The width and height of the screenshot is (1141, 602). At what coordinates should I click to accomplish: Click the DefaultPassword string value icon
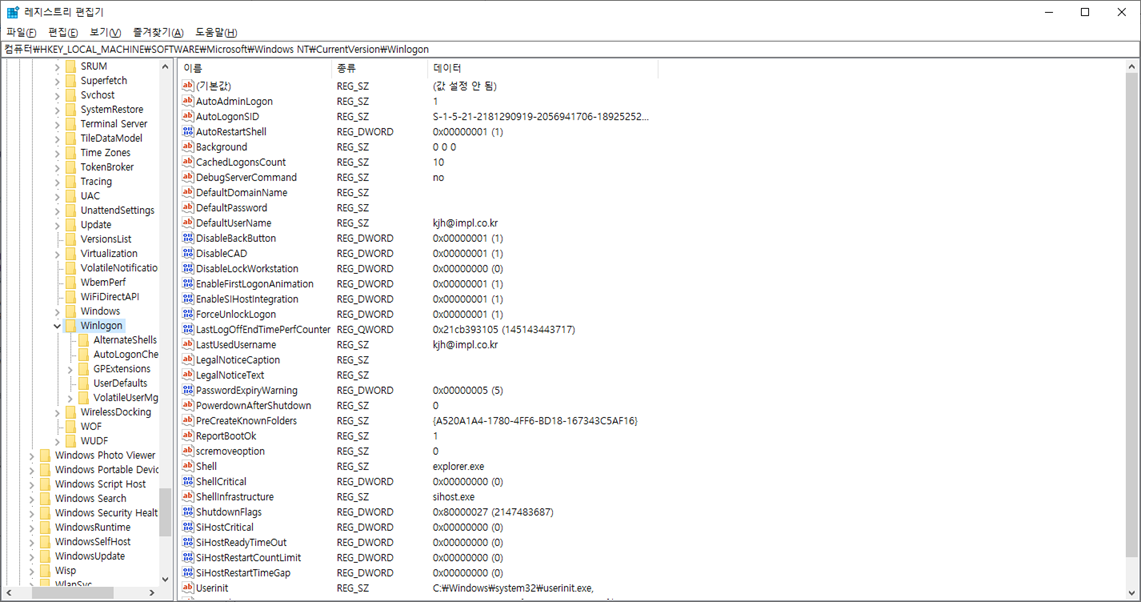188,207
